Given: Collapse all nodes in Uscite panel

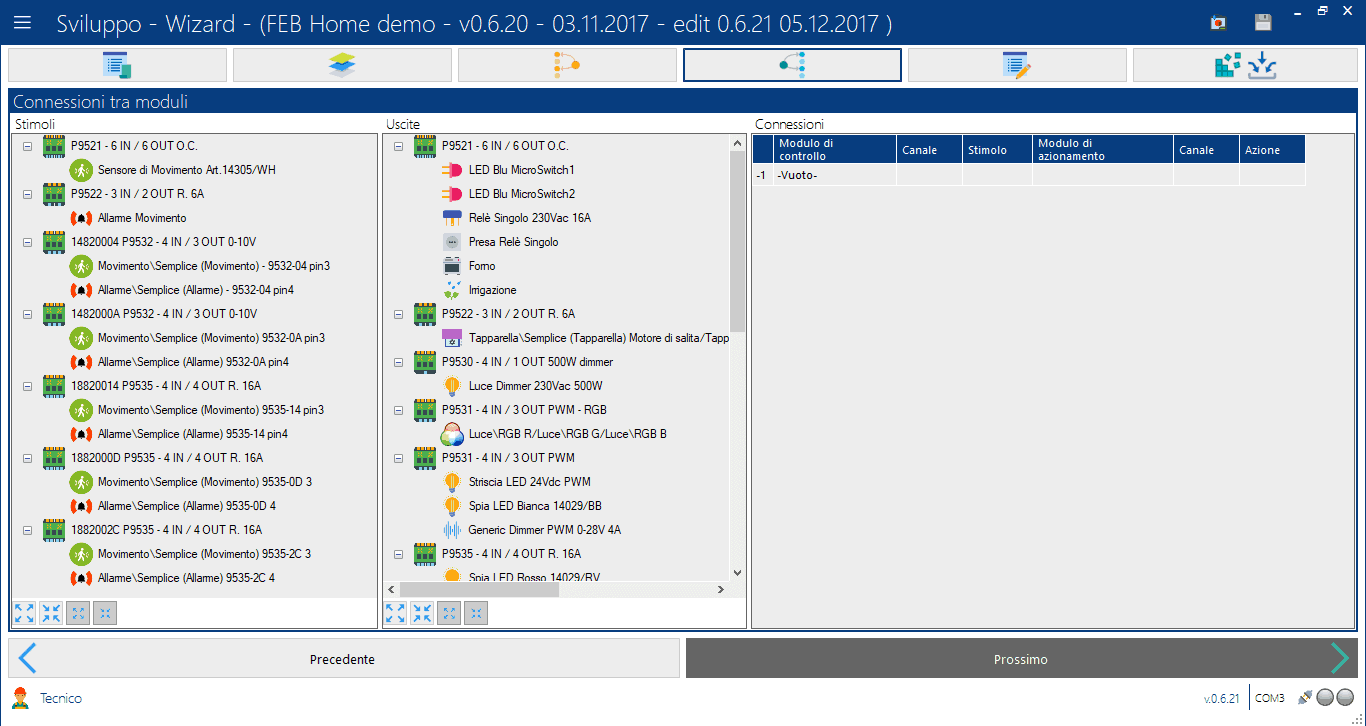Looking at the screenshot, I should [423, 613].
